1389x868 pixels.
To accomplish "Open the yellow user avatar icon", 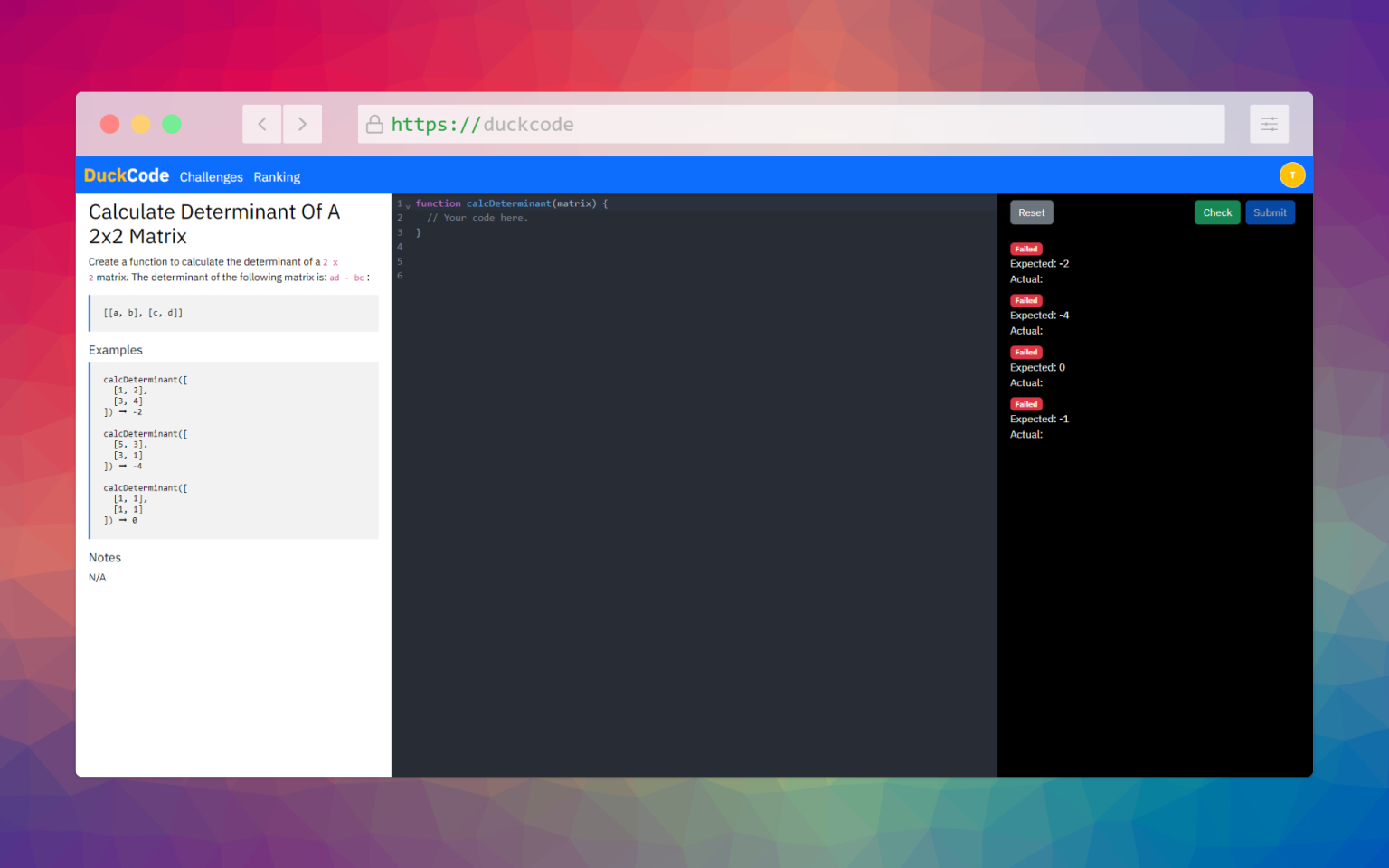I will click(1292, 175).
